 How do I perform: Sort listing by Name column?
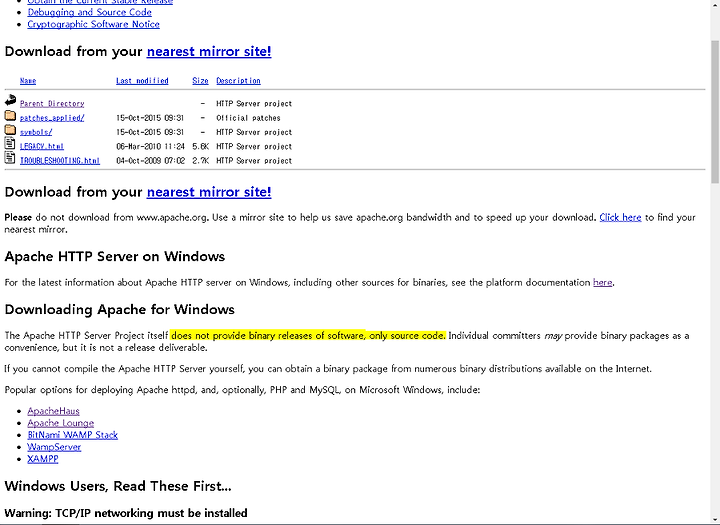[28, 81]
